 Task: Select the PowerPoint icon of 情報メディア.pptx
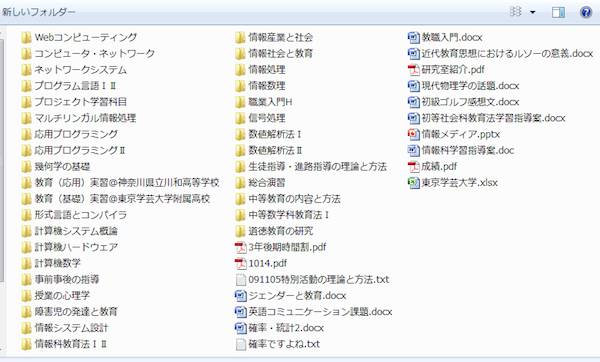(414, 134)
